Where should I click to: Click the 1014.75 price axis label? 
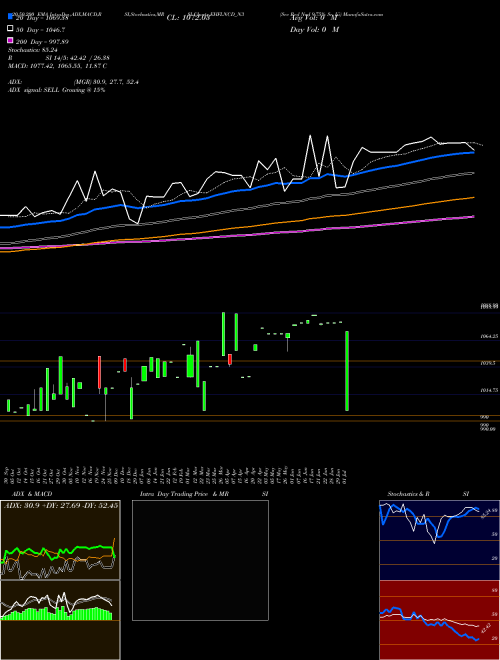(x=489, y=390)
